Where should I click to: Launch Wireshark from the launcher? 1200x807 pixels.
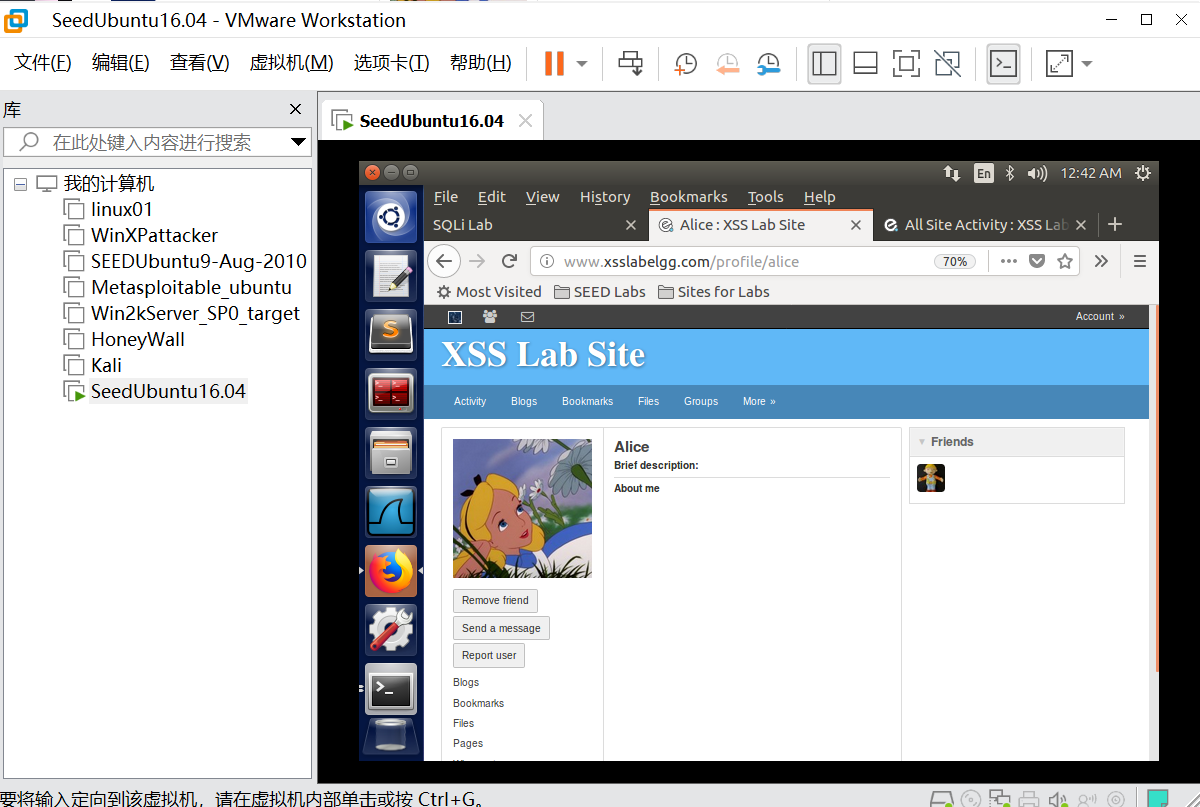pos(390,511)
